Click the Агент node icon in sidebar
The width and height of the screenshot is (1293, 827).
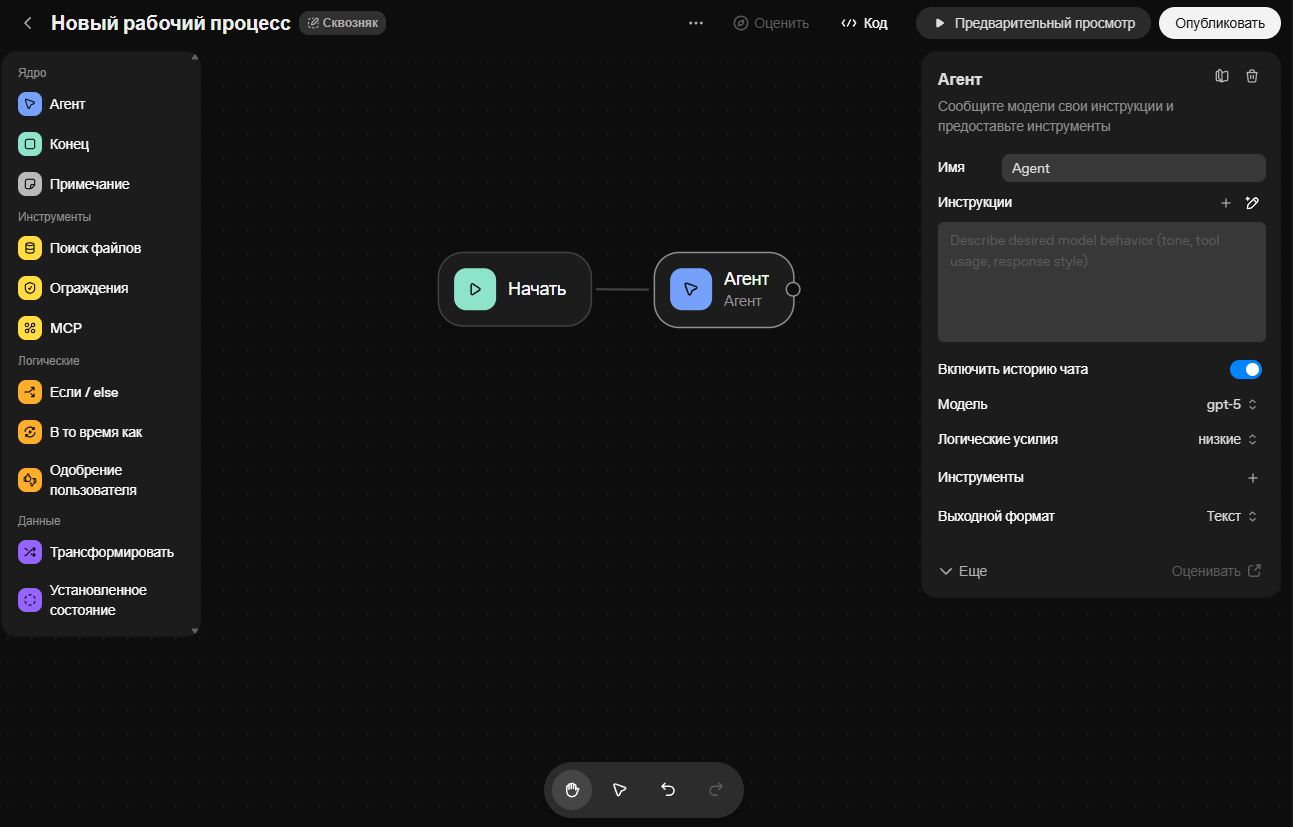30,104
